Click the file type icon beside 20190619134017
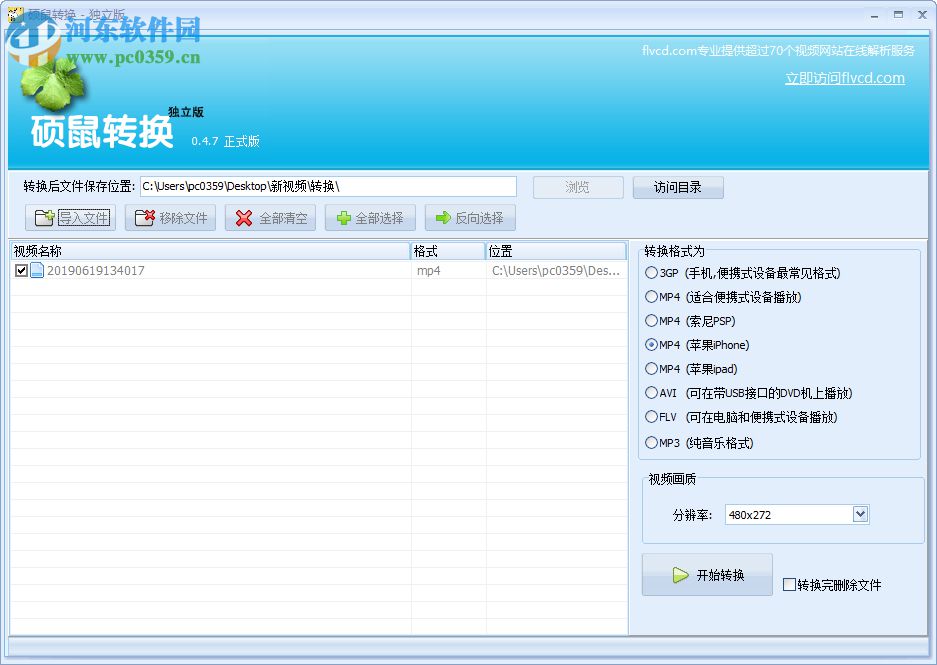Image resolution: width=937 pixels, height=665 pixels. click(38, 269)
